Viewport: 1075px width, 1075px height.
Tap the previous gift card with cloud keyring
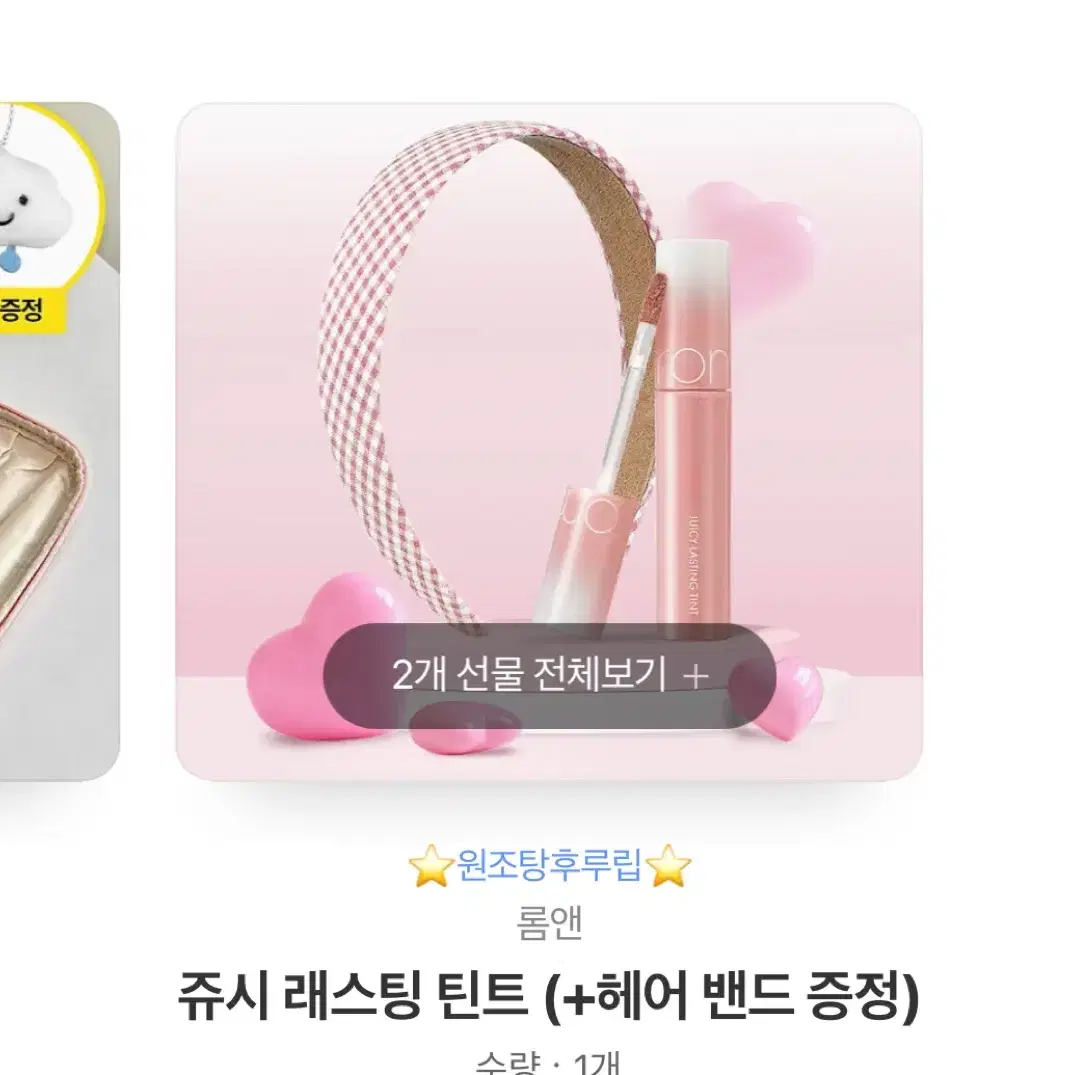(x=60, y=442)
